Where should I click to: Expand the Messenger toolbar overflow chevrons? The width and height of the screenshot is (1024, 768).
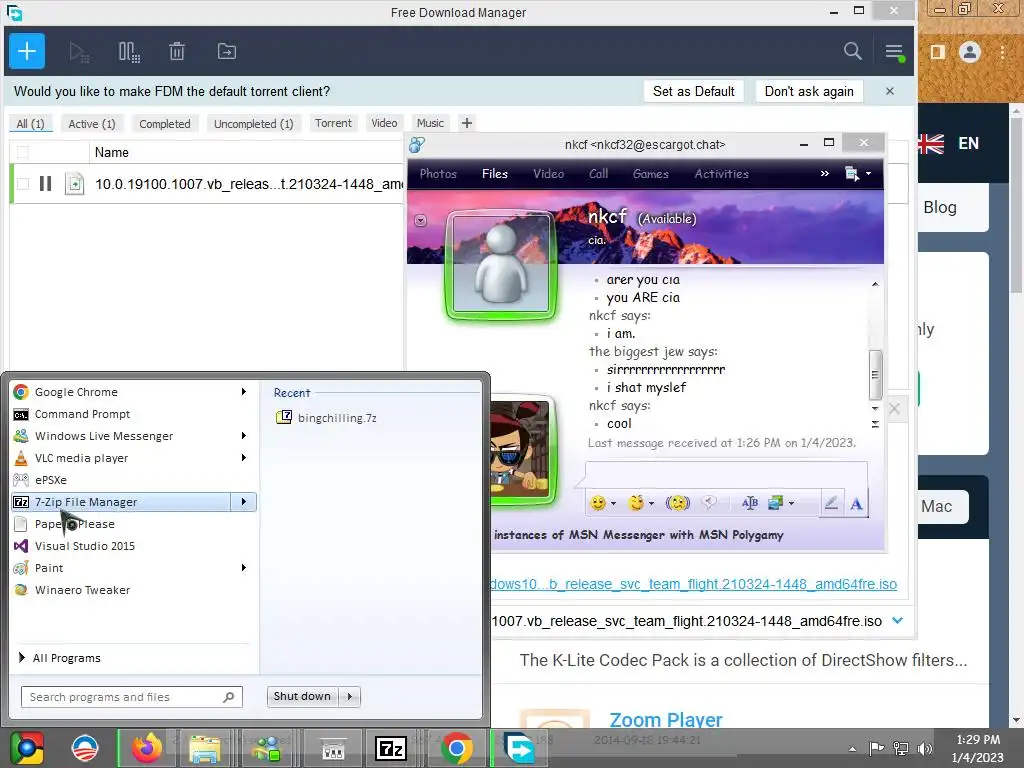[824, 174]
